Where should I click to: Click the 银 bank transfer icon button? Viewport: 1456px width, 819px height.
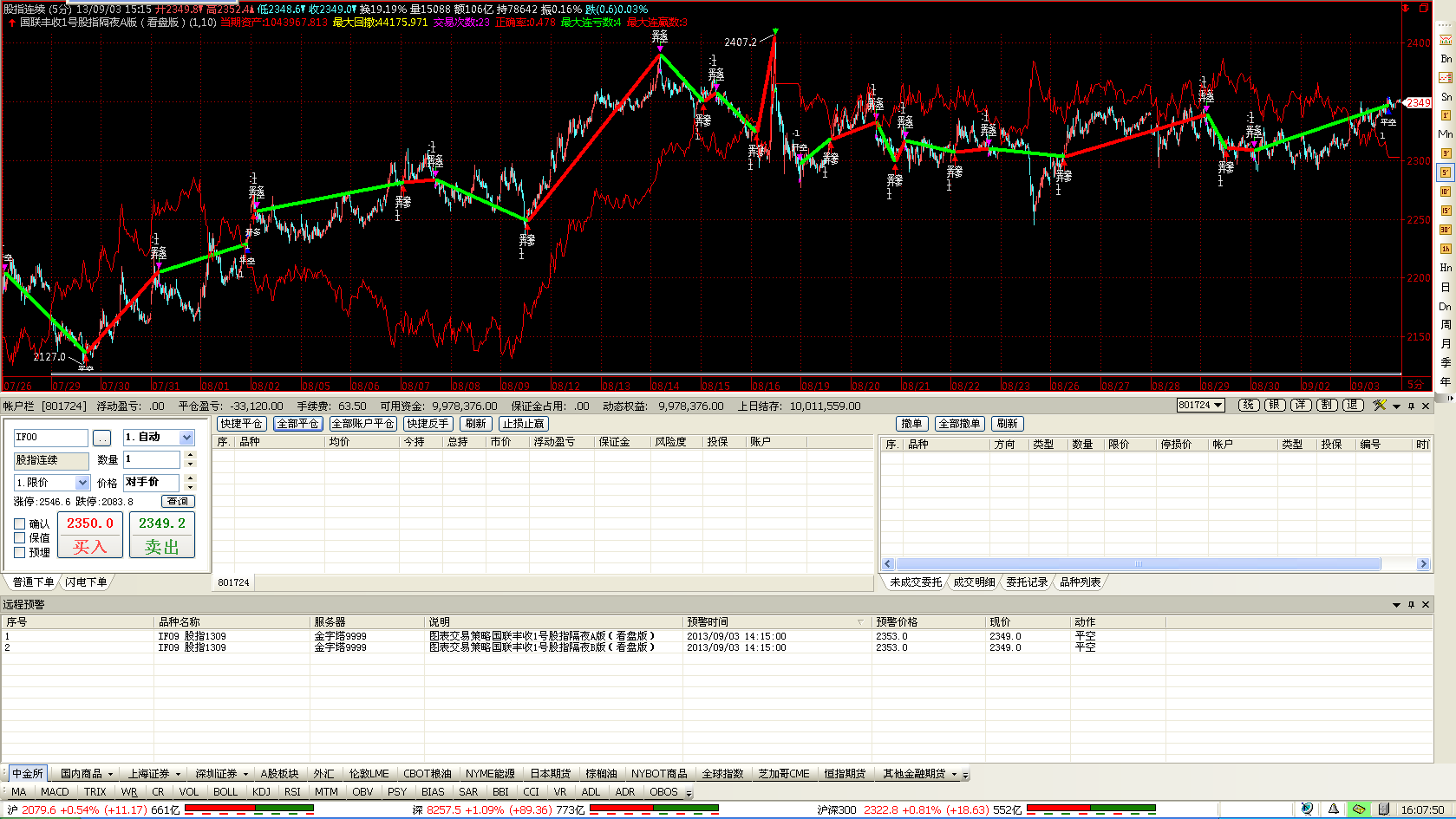[x=1274, y=406]
